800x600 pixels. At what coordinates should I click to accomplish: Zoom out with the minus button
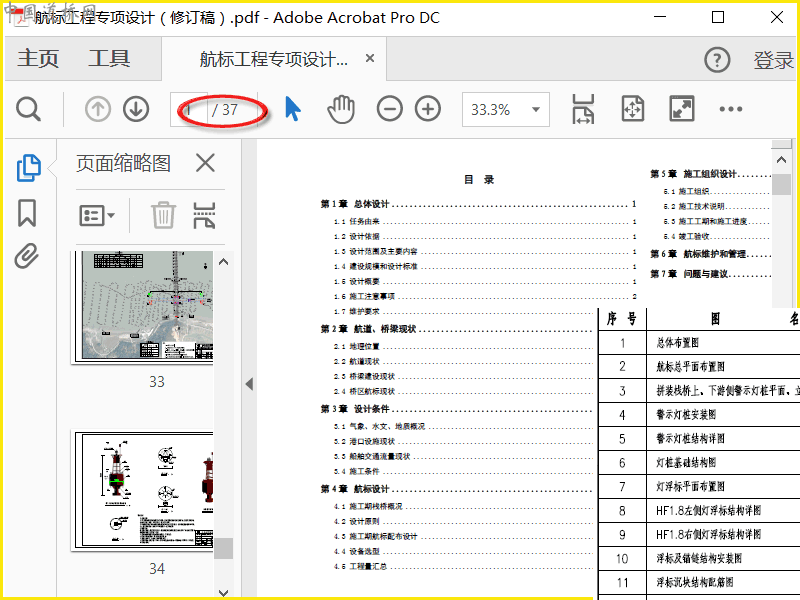tap(390, 109)
